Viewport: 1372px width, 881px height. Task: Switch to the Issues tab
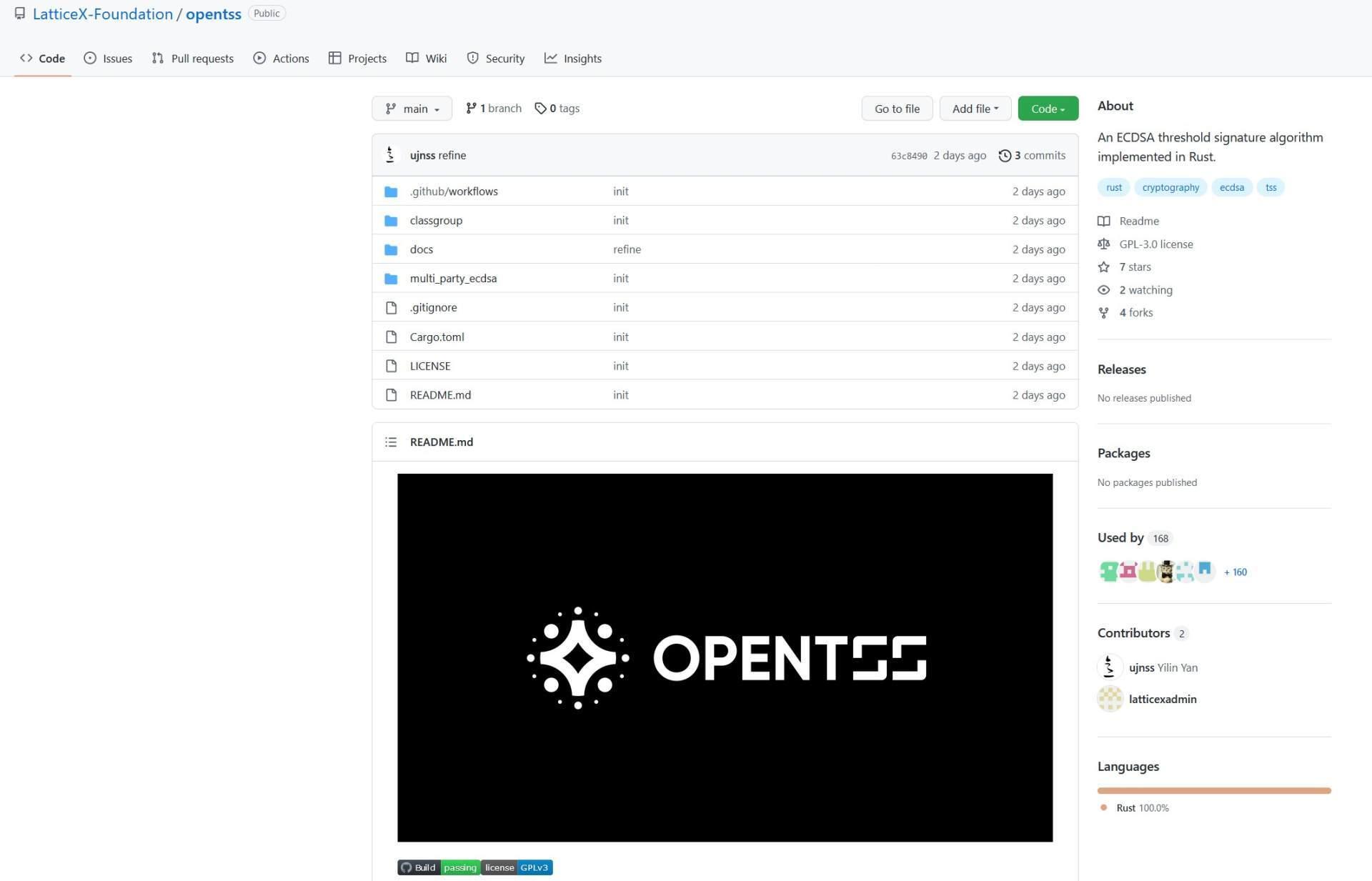108,59
